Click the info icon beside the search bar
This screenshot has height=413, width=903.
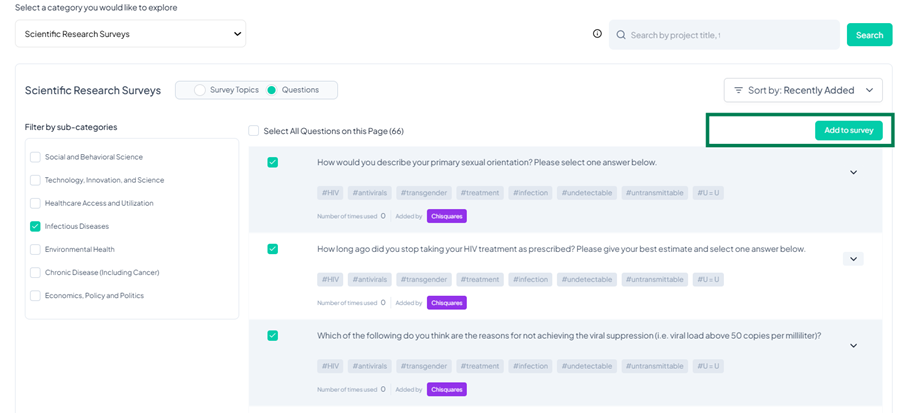tap(597, 34)
